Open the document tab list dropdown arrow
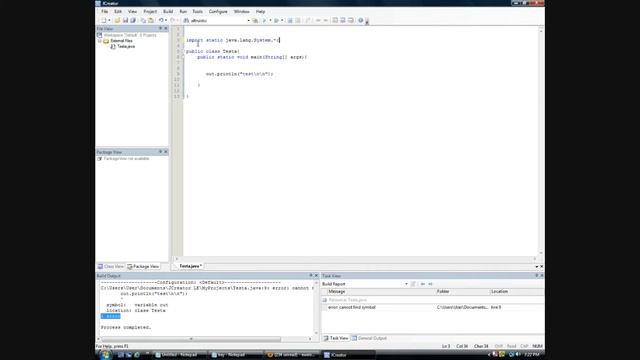The height and width of the screenshot is (360, 640). coord(536,267)
